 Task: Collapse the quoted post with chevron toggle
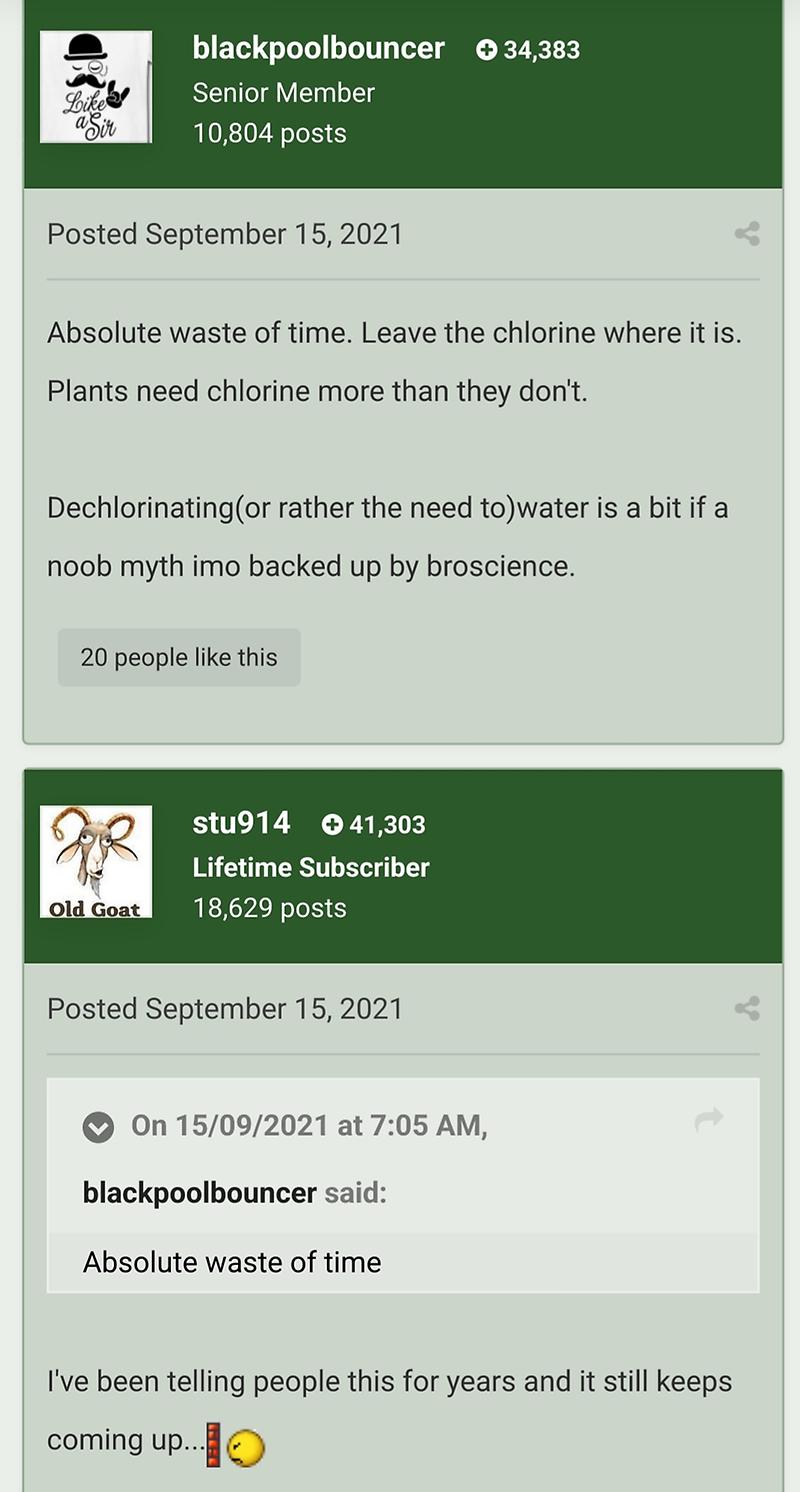[98, 1127]
